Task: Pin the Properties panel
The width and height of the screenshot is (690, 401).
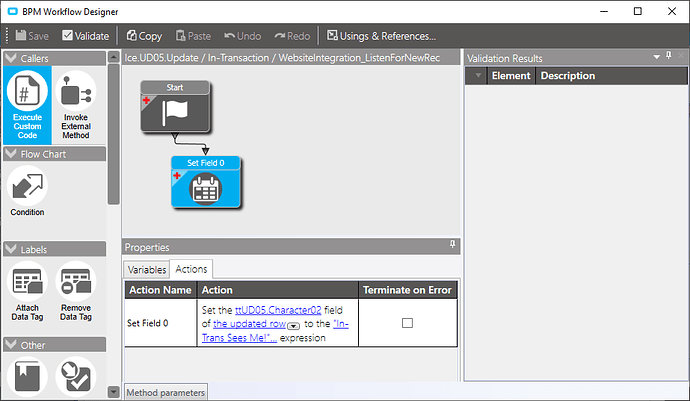Action: 452,244
